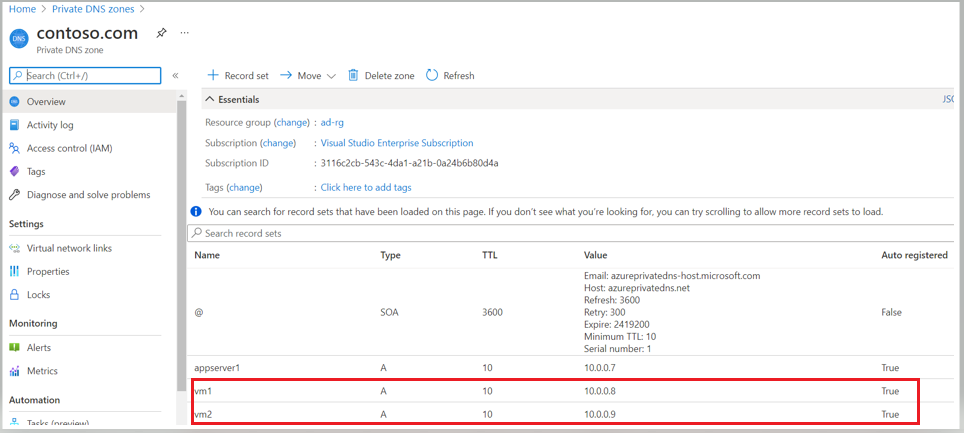Collapse the left sidebar menu
The height and width of the screenshot is (433, 964).
tap(175, 75)
